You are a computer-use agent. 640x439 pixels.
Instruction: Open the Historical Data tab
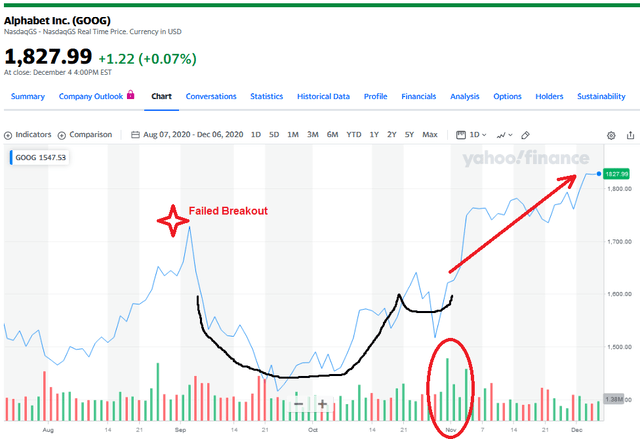pos(323,97)
